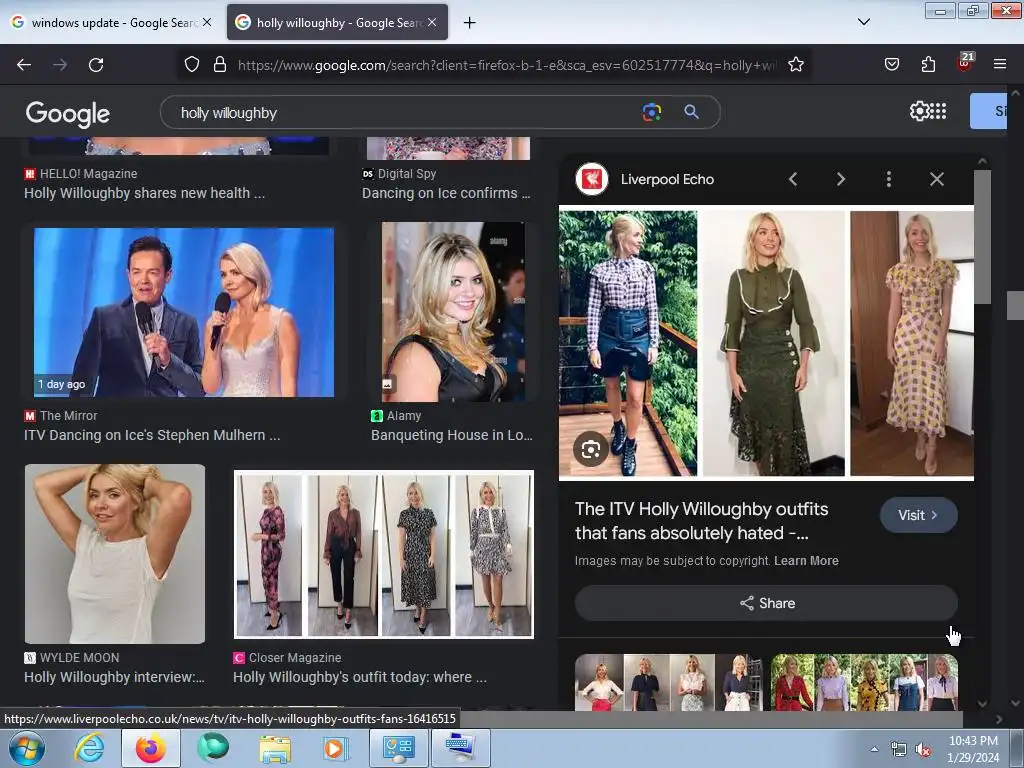Search by image with Google Lens
This screenshot has height=768, width=1024.
pos(651,112)
